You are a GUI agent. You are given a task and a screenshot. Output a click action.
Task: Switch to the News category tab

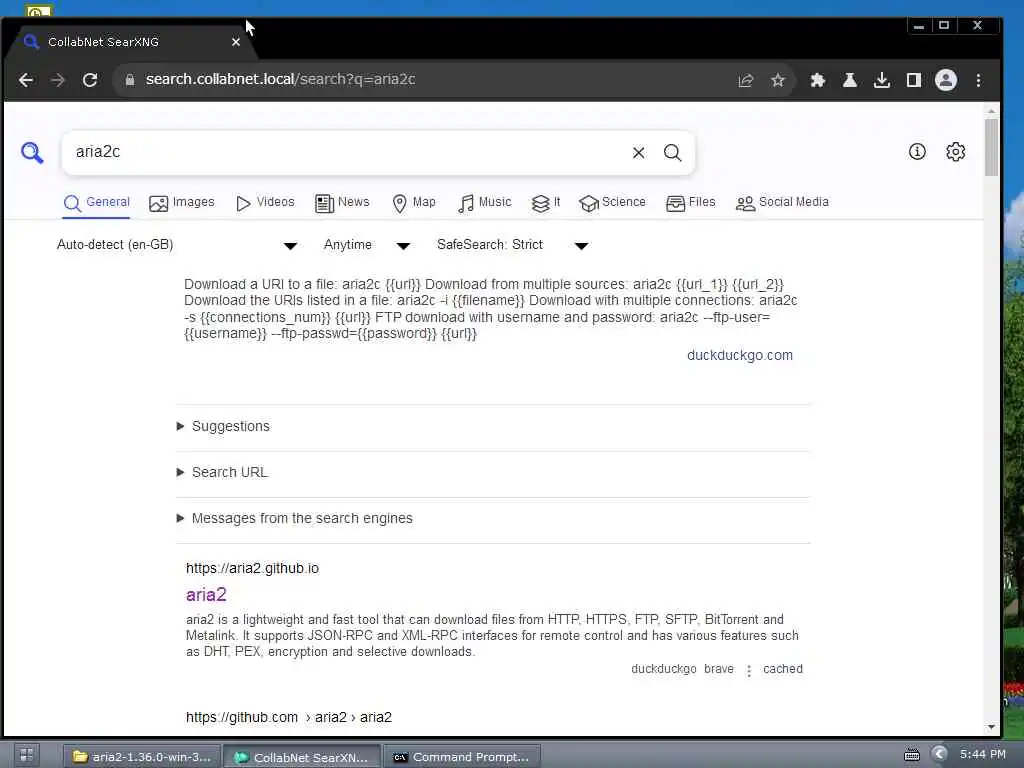342,202
